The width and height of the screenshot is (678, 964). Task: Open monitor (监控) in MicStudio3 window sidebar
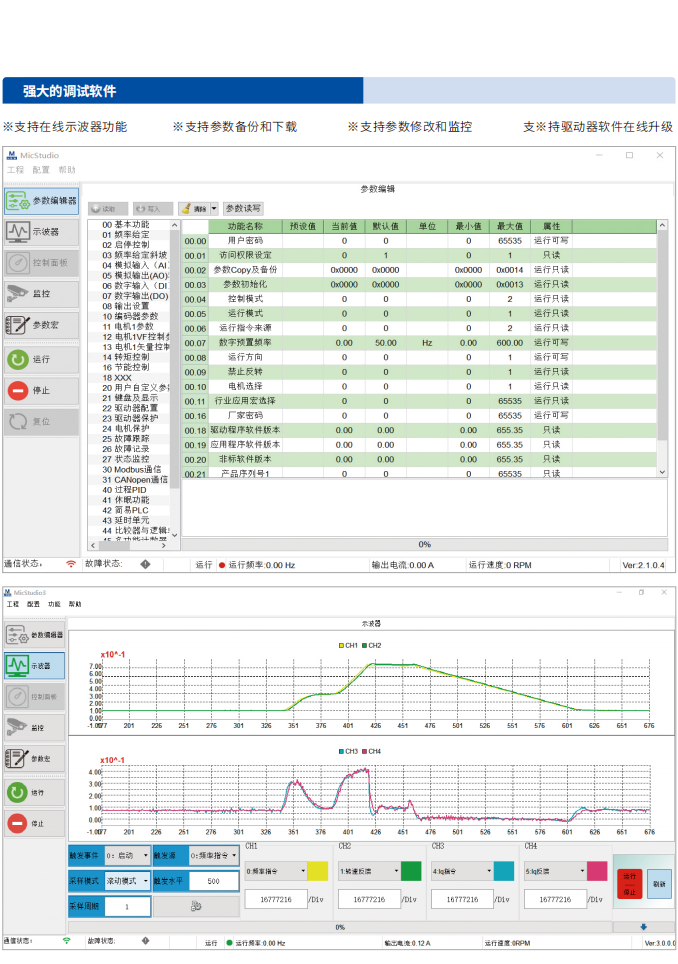(x=34, y=728)
